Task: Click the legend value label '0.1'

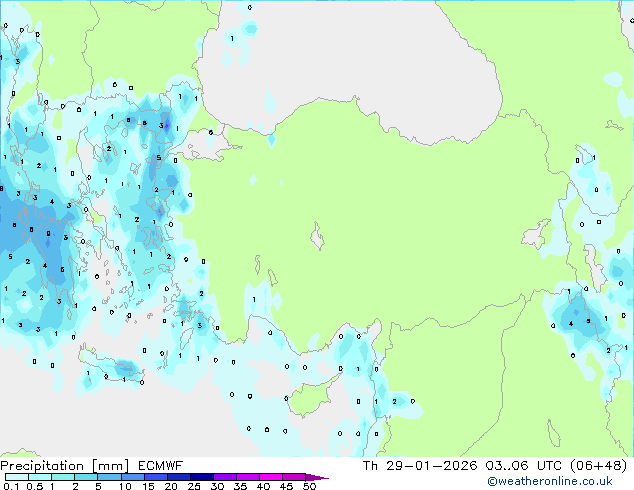Action: click(x=11, y=486)
